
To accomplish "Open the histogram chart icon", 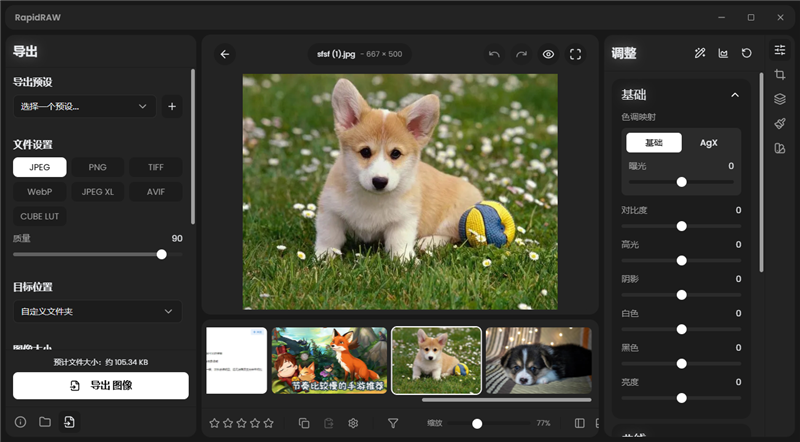I will [x=723, y=53].
